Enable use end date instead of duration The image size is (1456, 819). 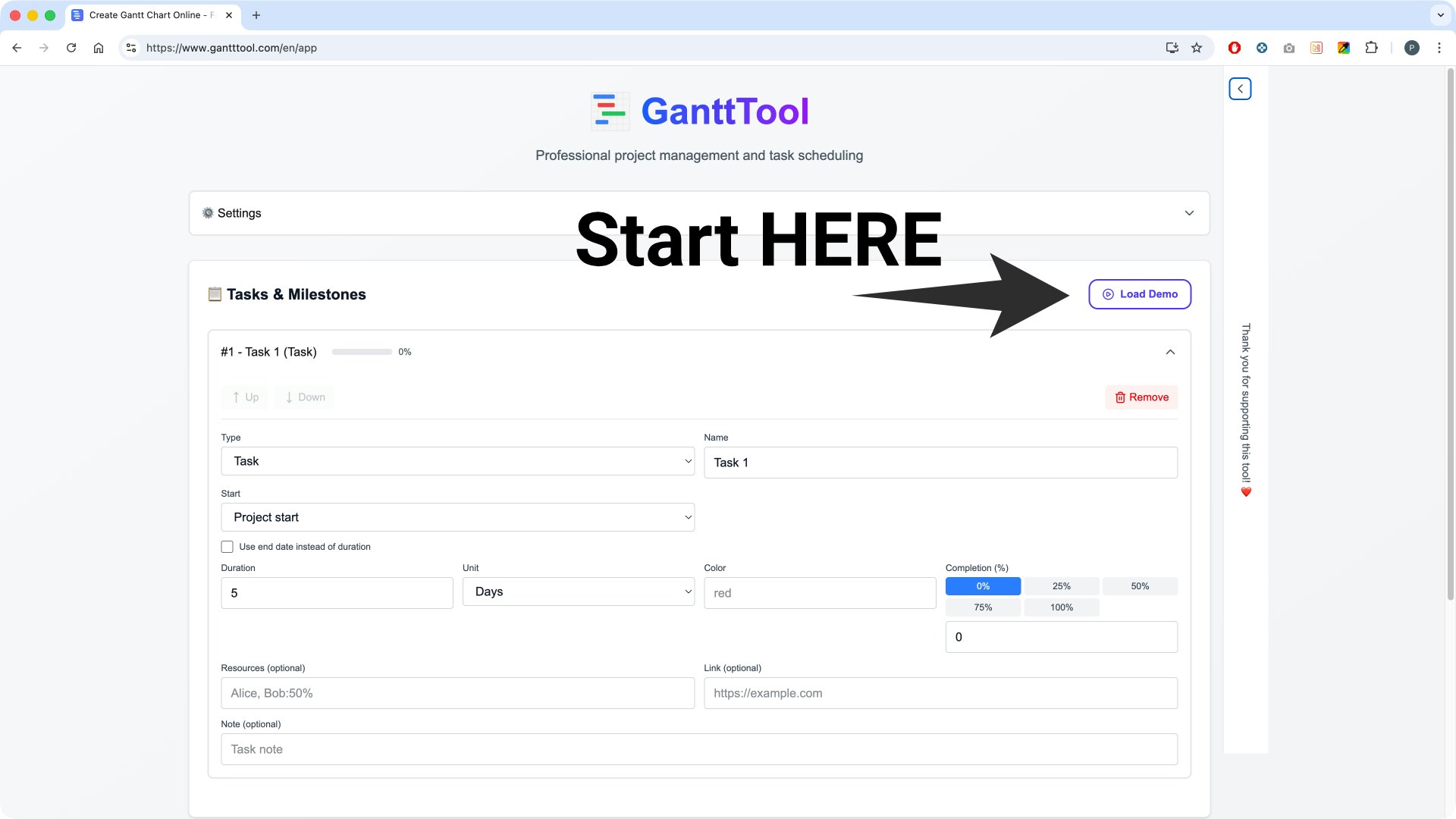[x=227, y=547]
